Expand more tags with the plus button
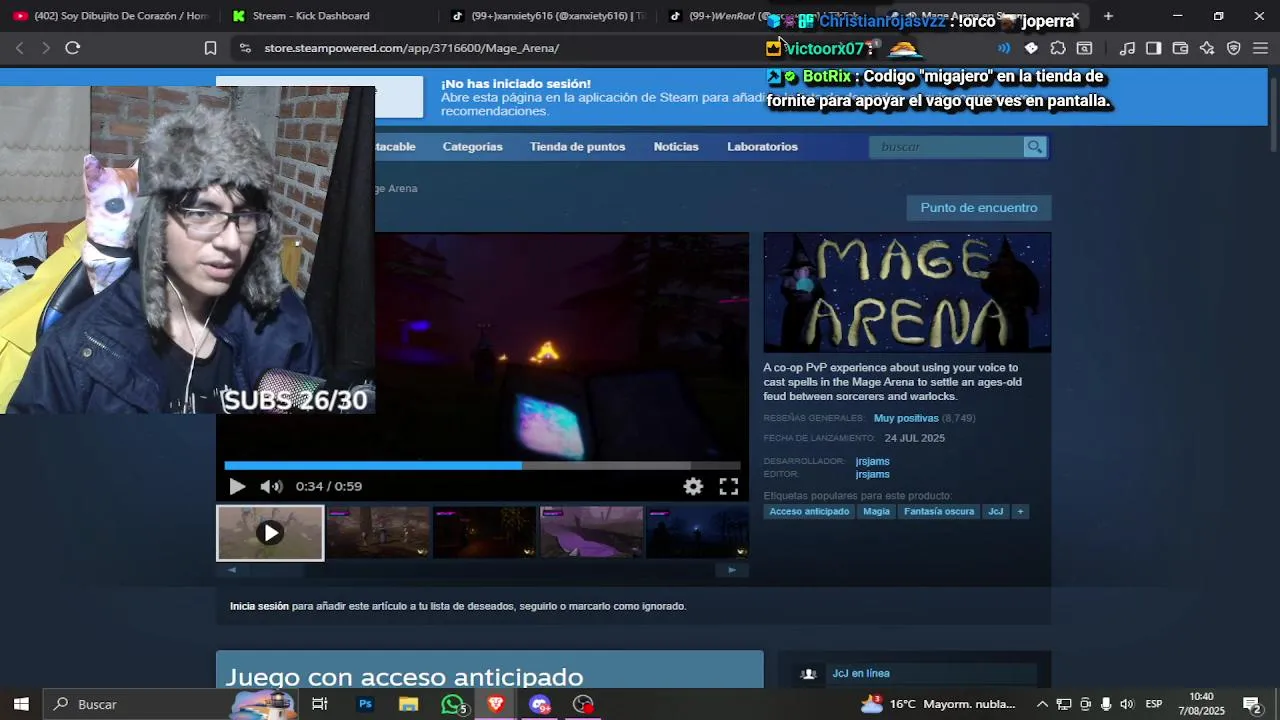This screenshot has height=720, width=1280. coord(1020,512)
